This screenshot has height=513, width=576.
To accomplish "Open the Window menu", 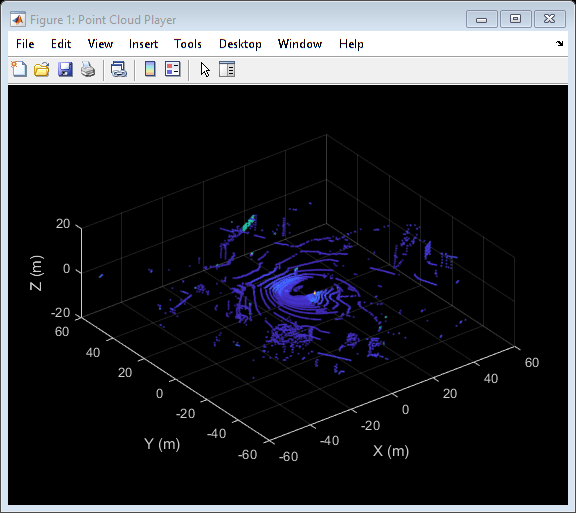I will pyautogui.click(x=300, y=44).
